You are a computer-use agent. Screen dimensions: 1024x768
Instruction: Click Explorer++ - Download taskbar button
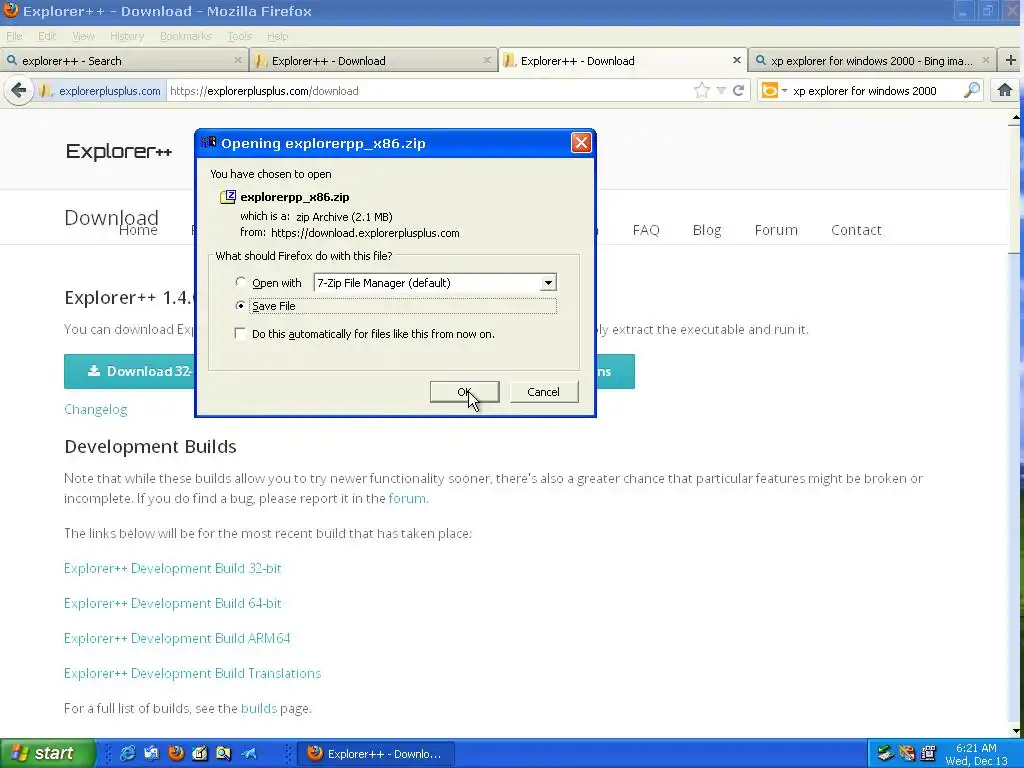(376, 754)
